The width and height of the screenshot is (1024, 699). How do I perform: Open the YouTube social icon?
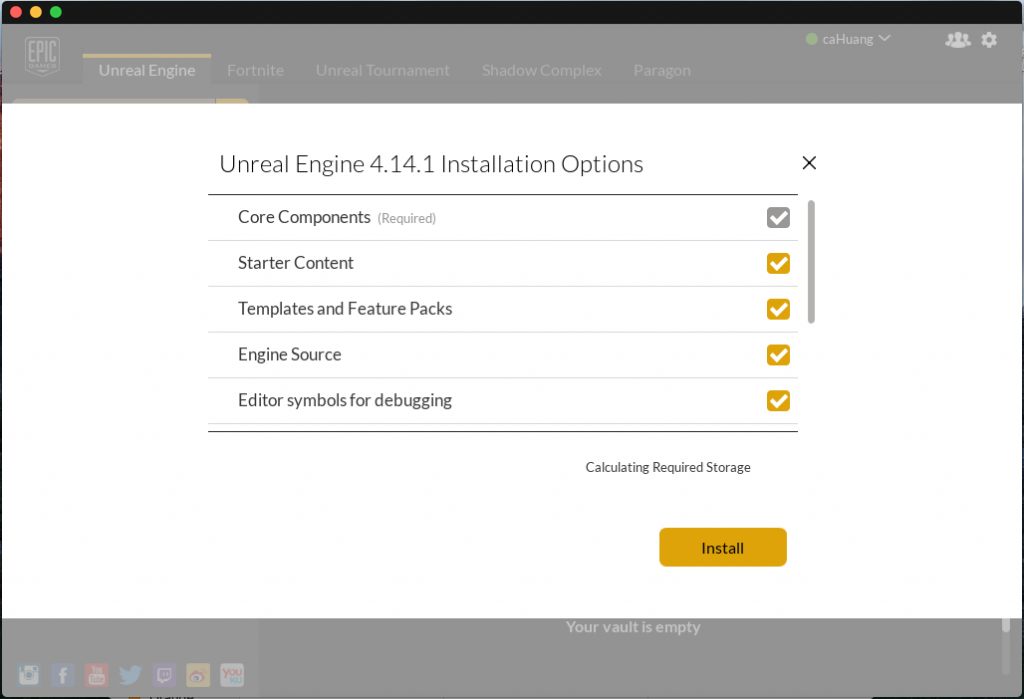97,674
